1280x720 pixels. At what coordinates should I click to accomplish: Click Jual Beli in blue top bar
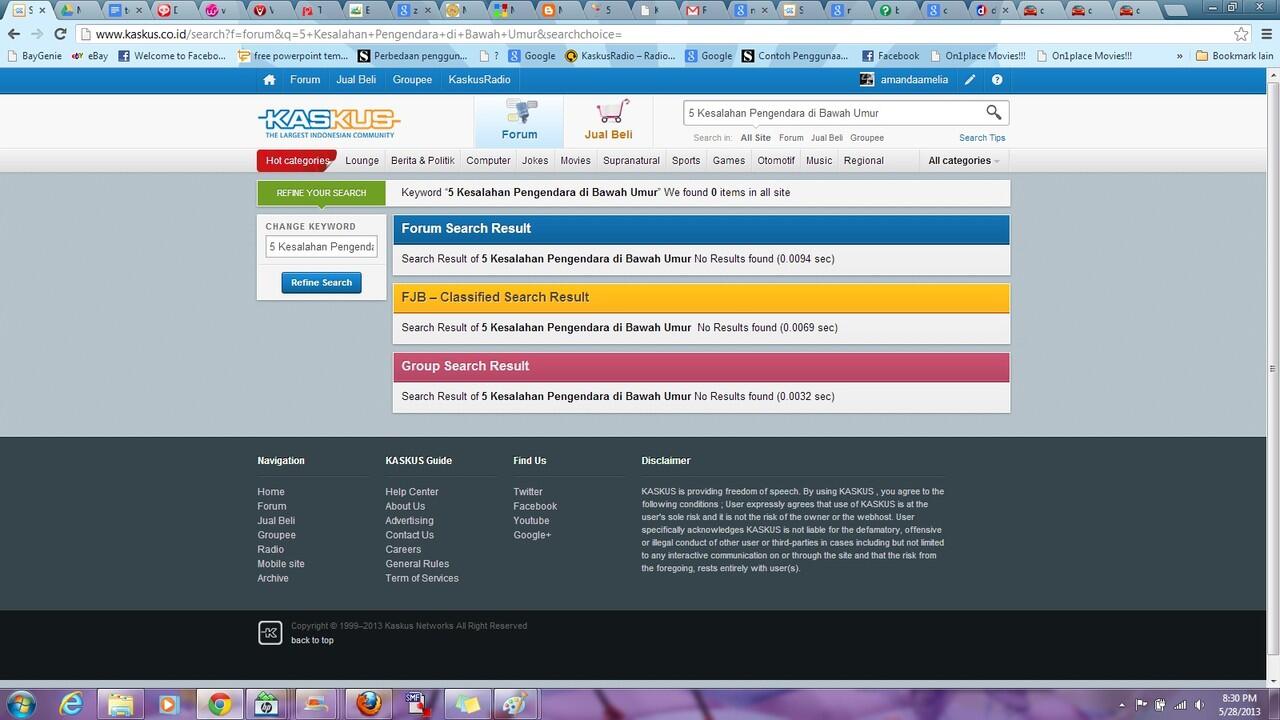tap(356, 80)
